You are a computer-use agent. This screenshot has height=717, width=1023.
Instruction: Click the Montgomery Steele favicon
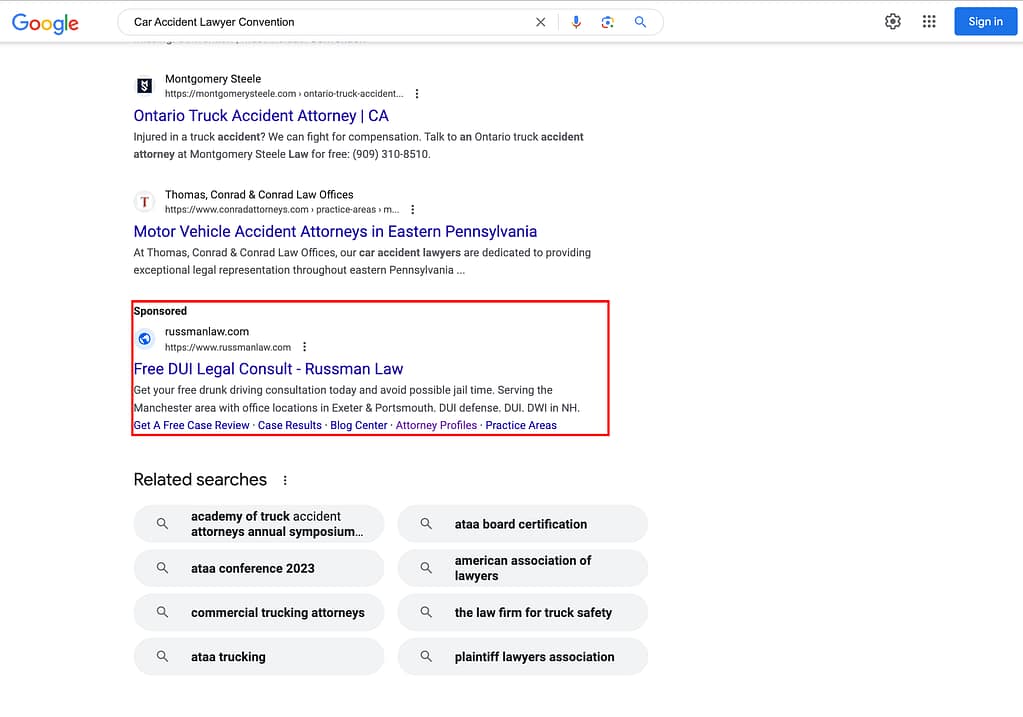(x=144, y=85)
